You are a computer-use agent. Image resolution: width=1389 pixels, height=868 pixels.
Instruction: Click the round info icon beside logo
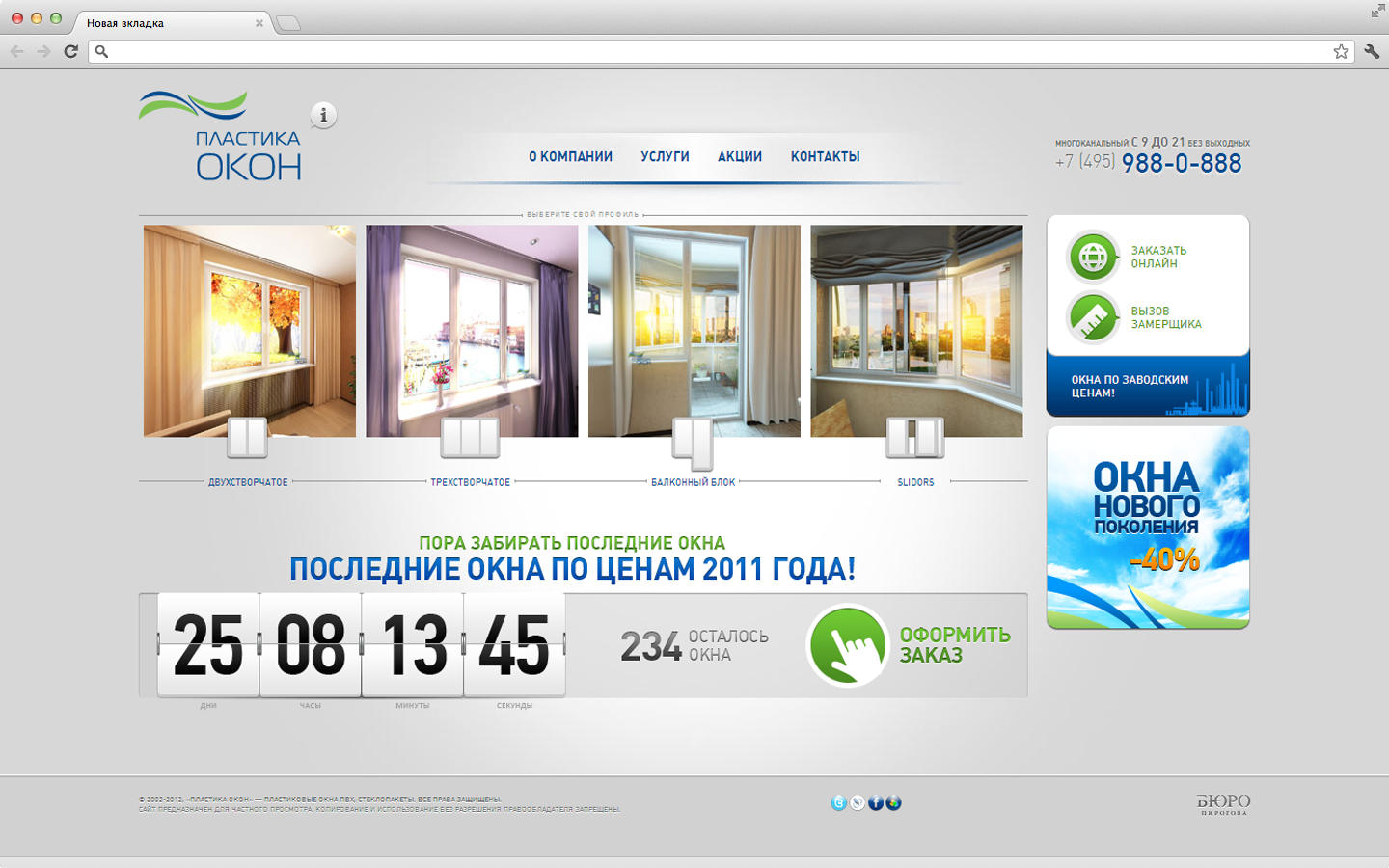pos(323,116)
